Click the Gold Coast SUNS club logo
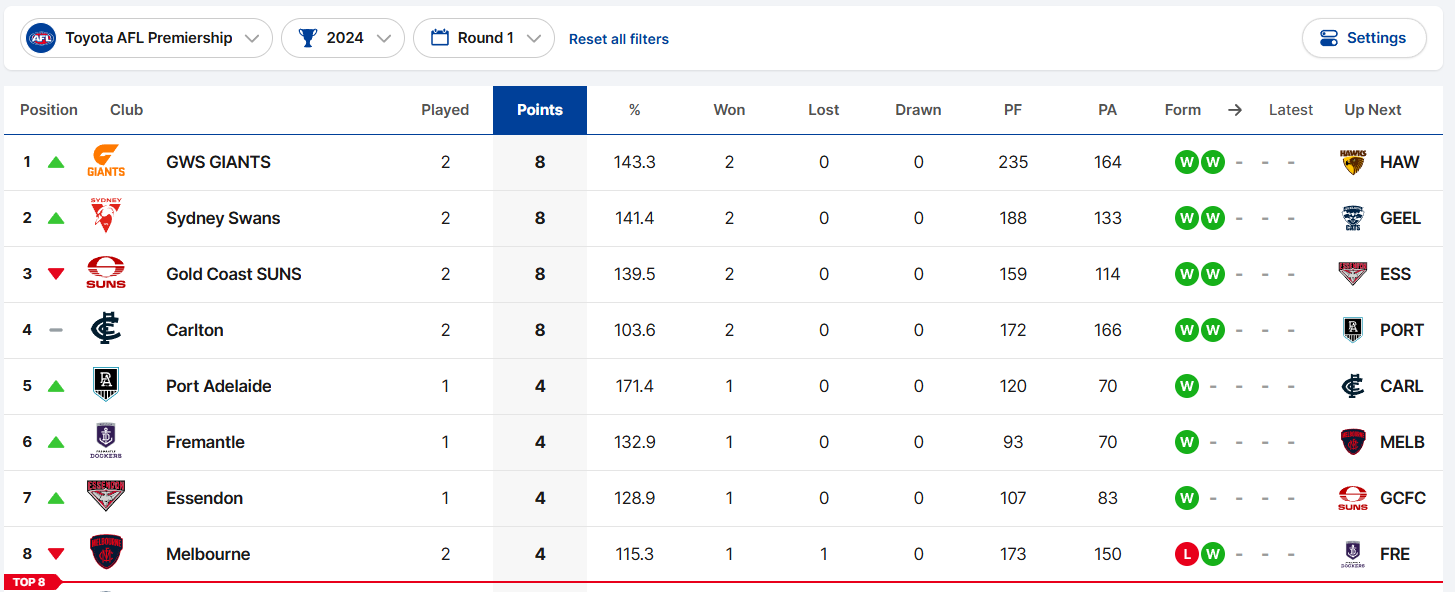The width and height of the screenshot is (1455, 592). click(x=106, y=274)
